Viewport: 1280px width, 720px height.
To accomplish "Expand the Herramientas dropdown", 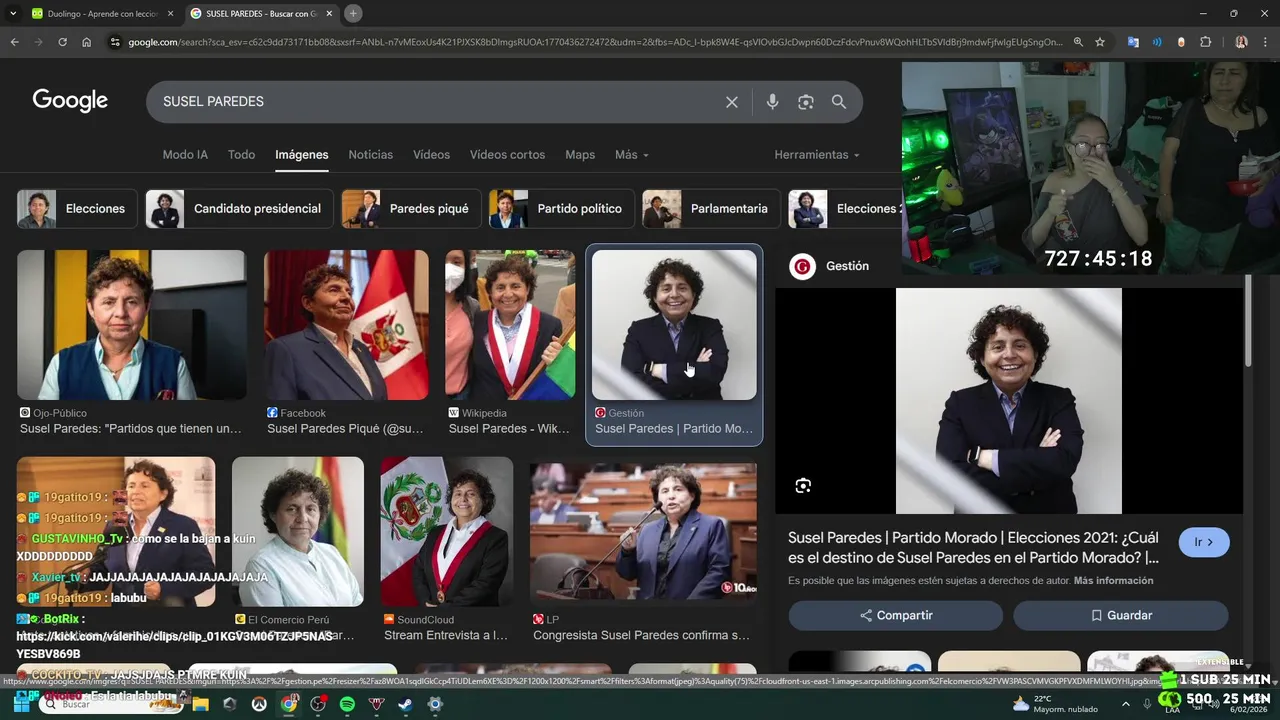I will (817, 155).
